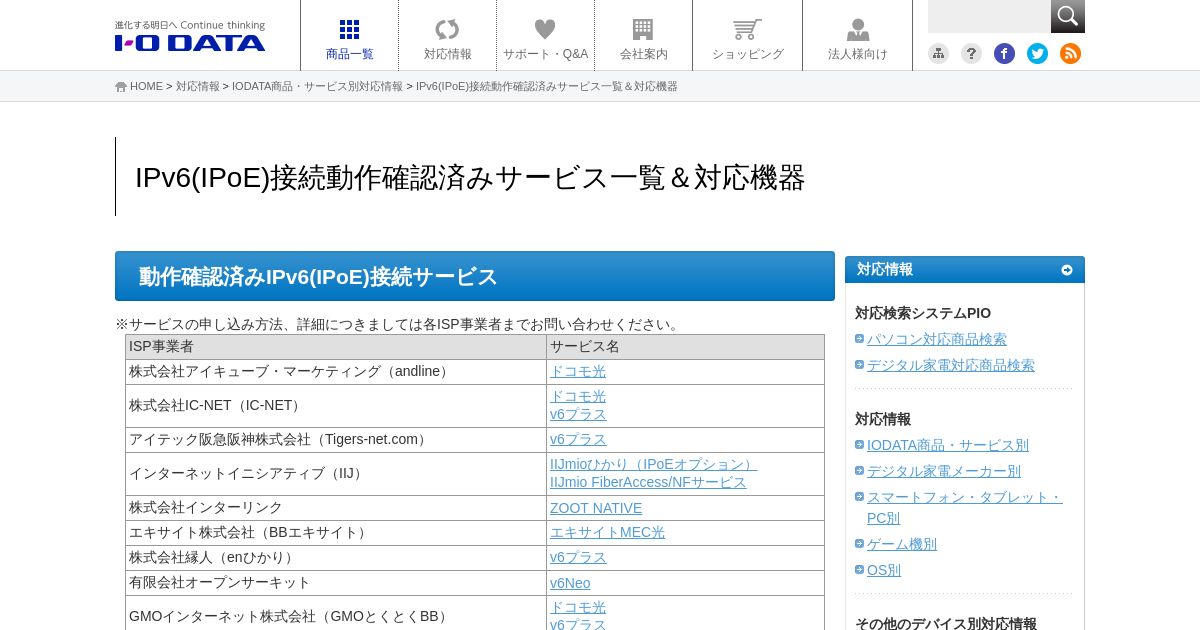This screenshot has width=1200, height=630.
Task: Click the 動作確認済みIPv6(IPoE)接続サービス heading
Action: point(475,276)
